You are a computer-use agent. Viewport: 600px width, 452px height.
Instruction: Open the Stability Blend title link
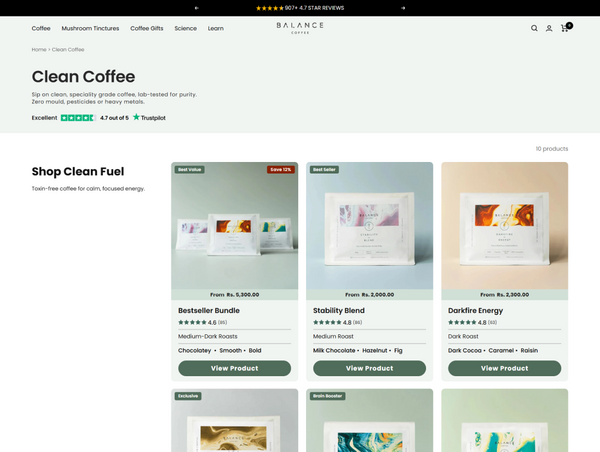(x=339, y=311)
